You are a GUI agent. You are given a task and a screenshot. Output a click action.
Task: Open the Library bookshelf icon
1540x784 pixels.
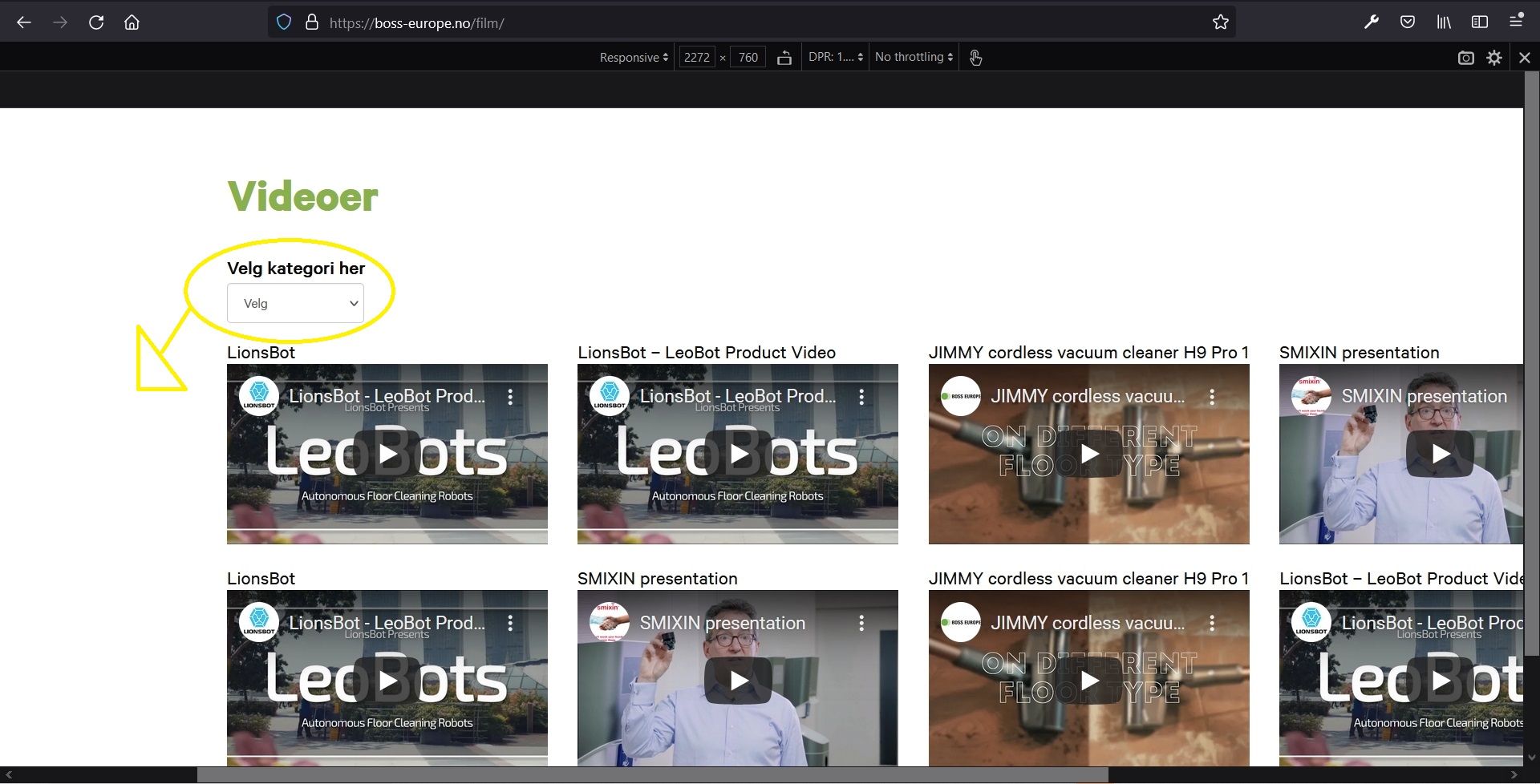1444,22
